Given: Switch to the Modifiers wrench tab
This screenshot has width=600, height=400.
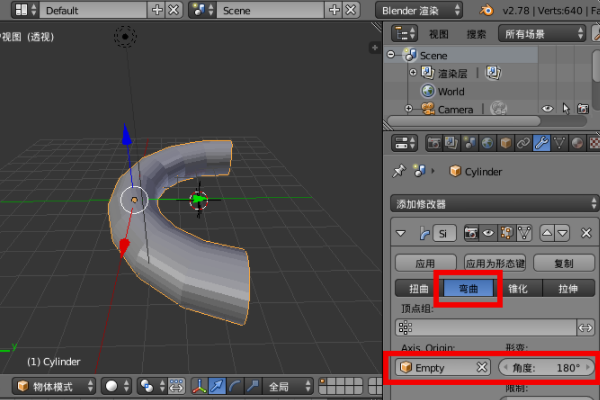Looking at the screenshot, I should 541,144.
